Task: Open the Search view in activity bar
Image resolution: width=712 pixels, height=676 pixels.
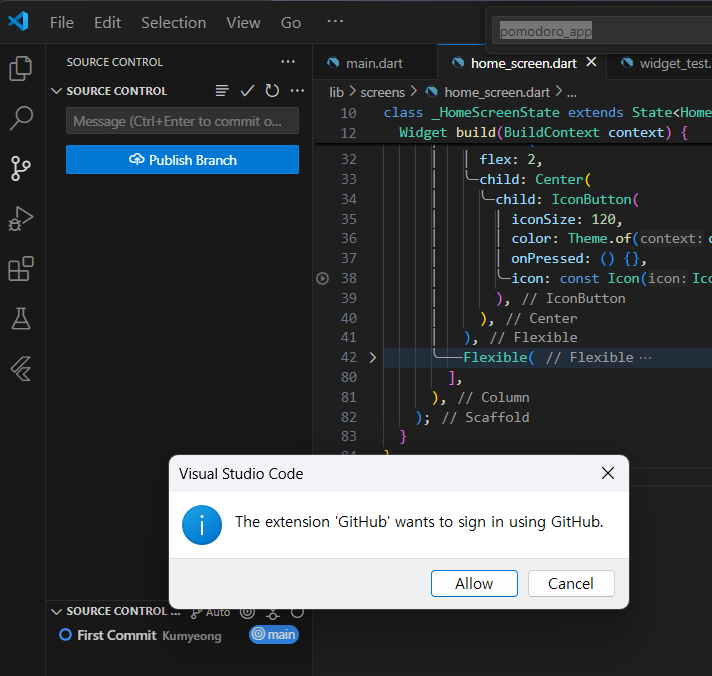Action: pyautogui.click(x=21, y=118)
